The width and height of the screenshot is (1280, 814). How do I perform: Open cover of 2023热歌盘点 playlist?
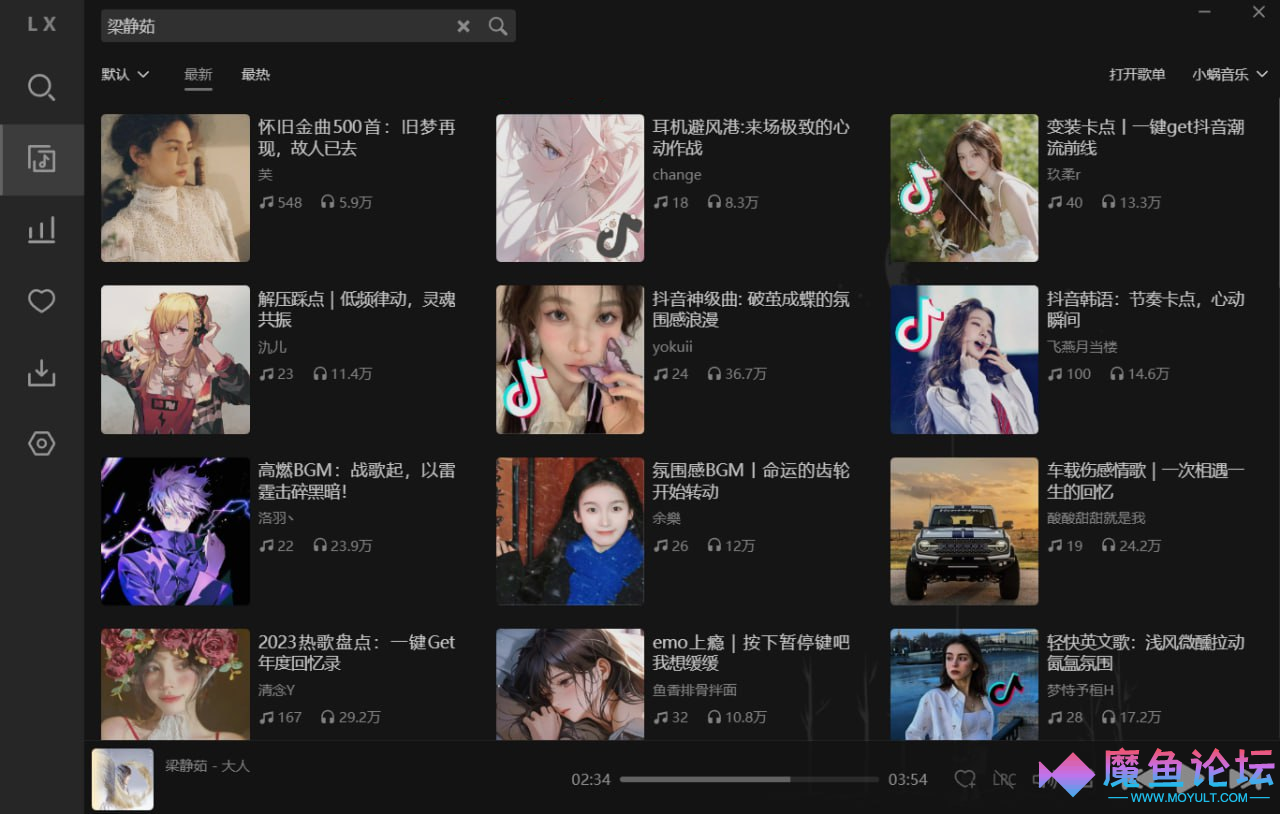coord(175,684)
